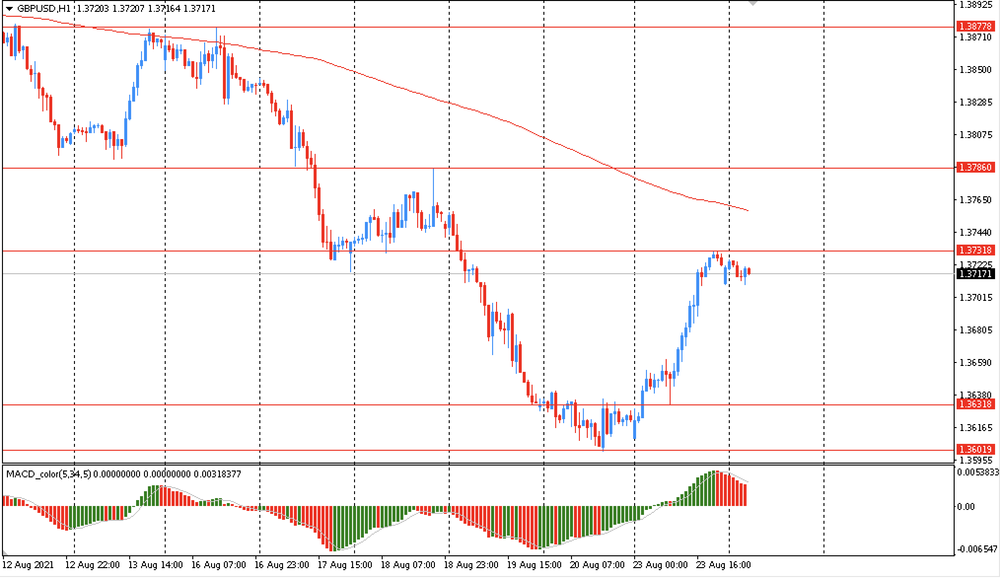1000x578 pixels.
Task: Select the low price value 1.37164
Action: click(163, 8)
